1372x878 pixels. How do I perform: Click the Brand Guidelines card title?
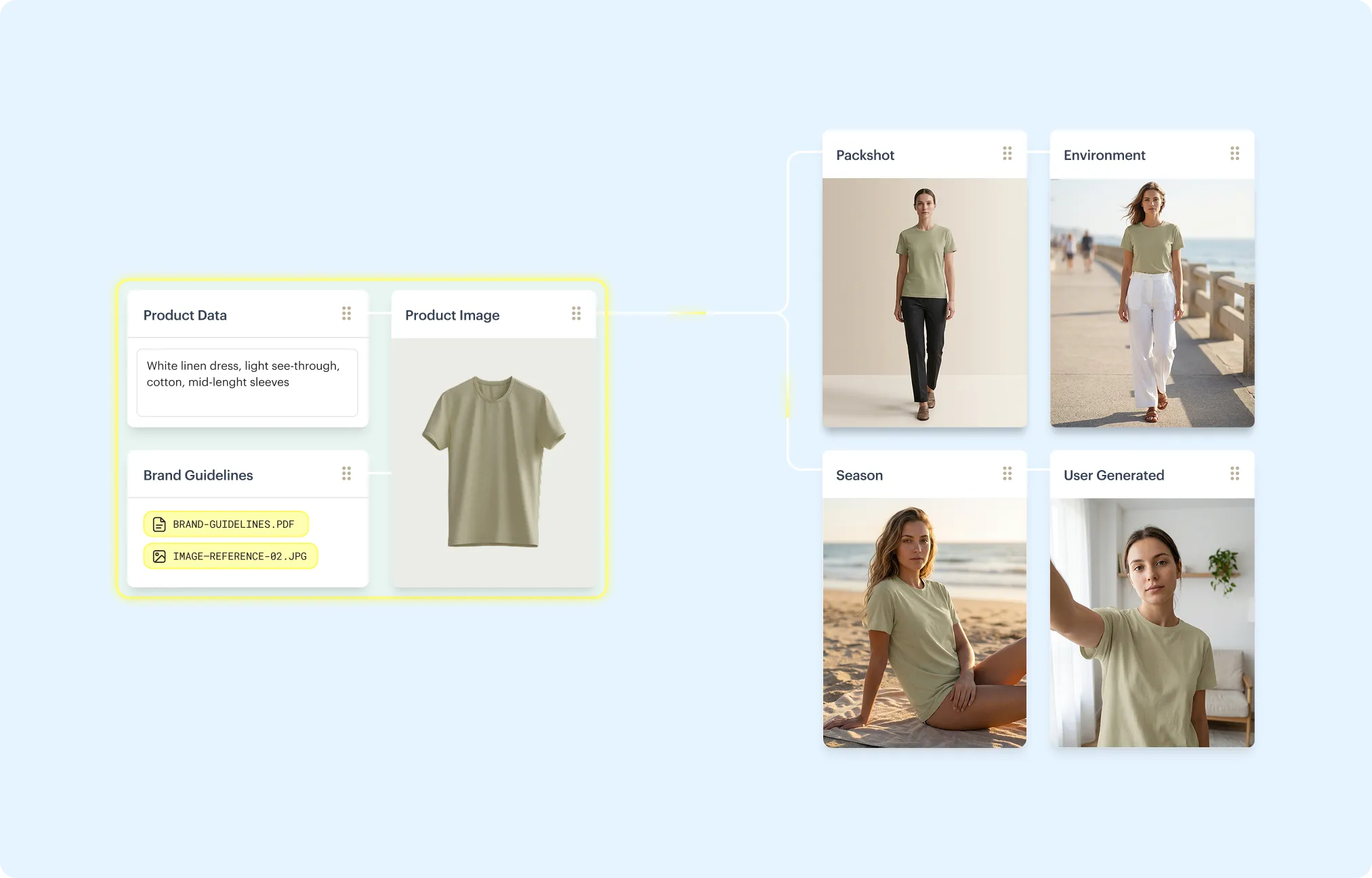(198, 475)
